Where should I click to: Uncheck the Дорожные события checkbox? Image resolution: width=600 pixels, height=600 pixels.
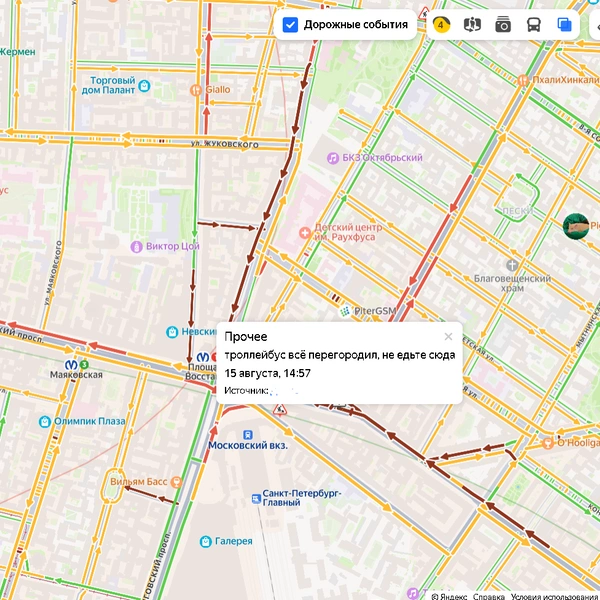pos(290,25)
